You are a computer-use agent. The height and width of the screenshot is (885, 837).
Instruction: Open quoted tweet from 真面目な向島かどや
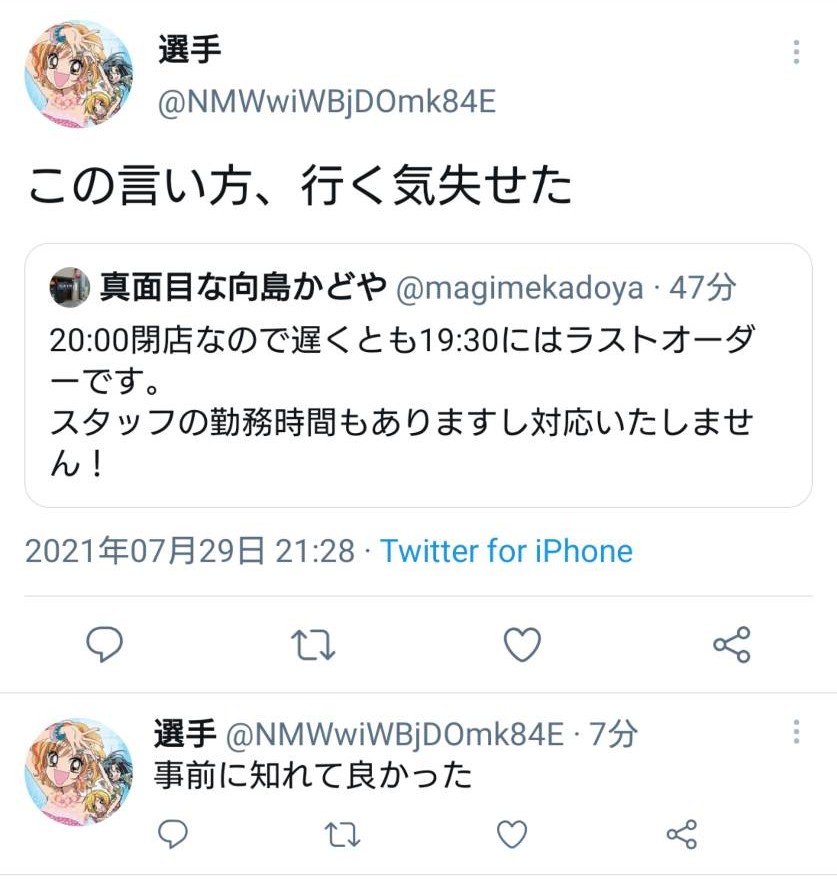point(418,375)
